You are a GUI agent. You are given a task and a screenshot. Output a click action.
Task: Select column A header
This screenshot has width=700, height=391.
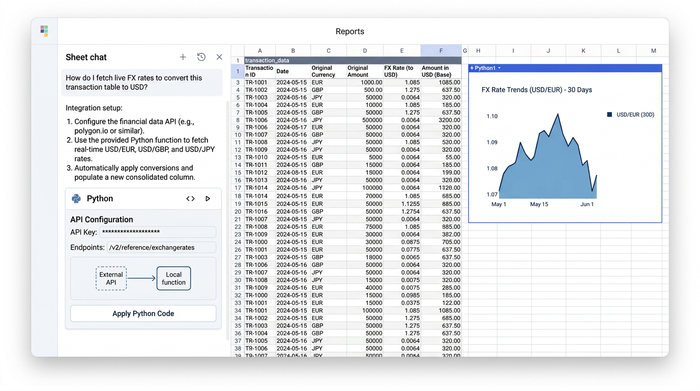(260, 50)
